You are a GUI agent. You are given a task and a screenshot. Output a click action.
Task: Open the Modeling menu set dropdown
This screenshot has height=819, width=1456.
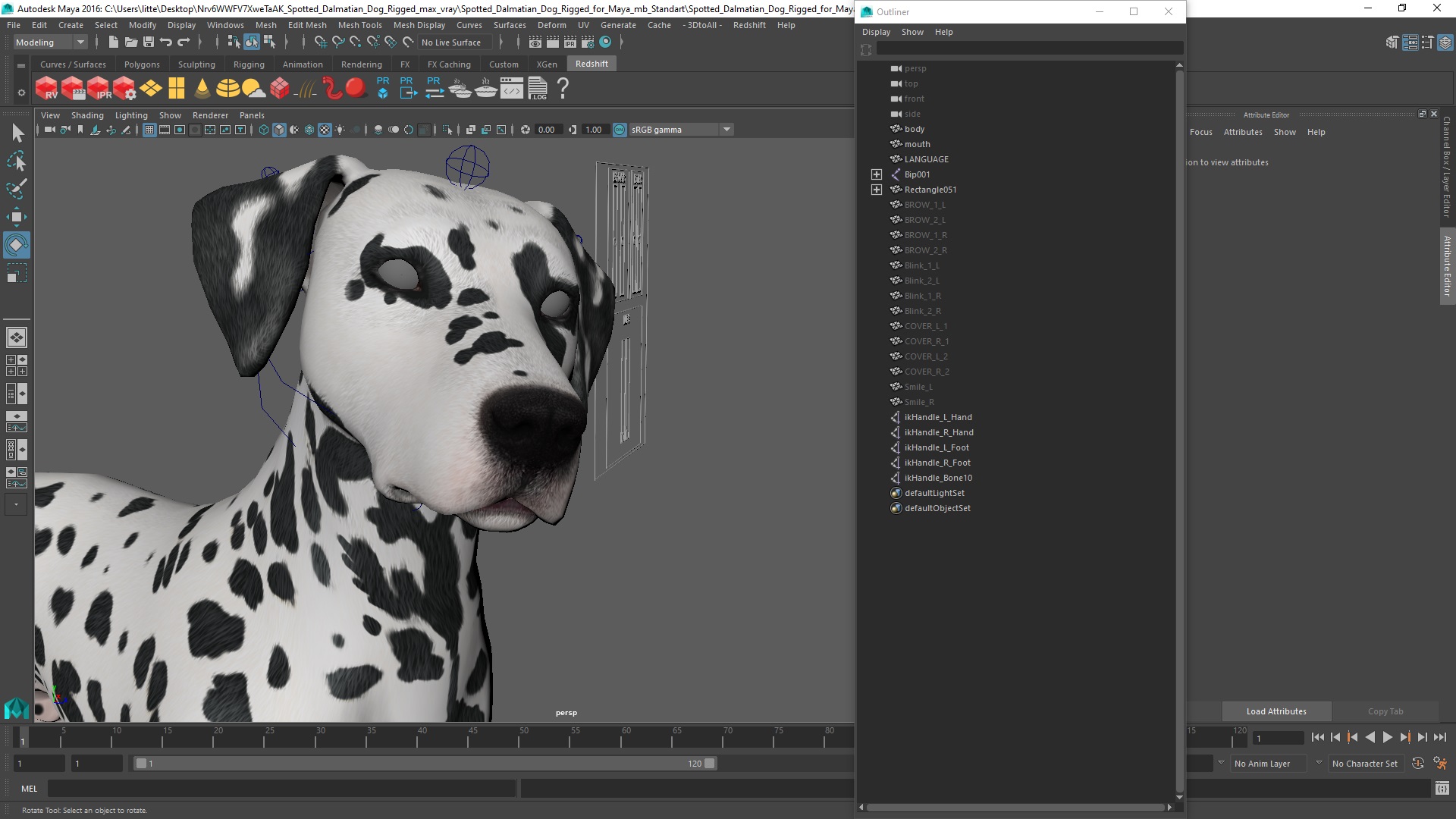click(x=50, y=42)
